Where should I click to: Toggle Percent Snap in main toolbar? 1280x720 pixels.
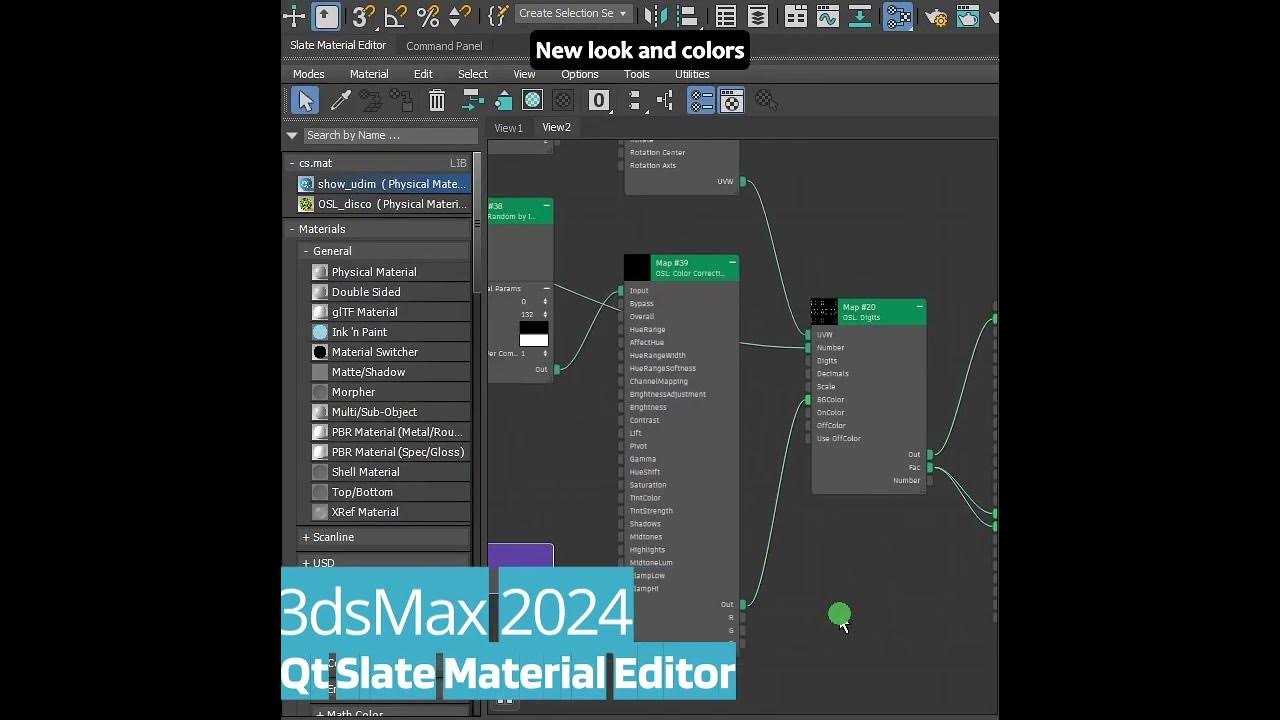[x=428, y=15]
